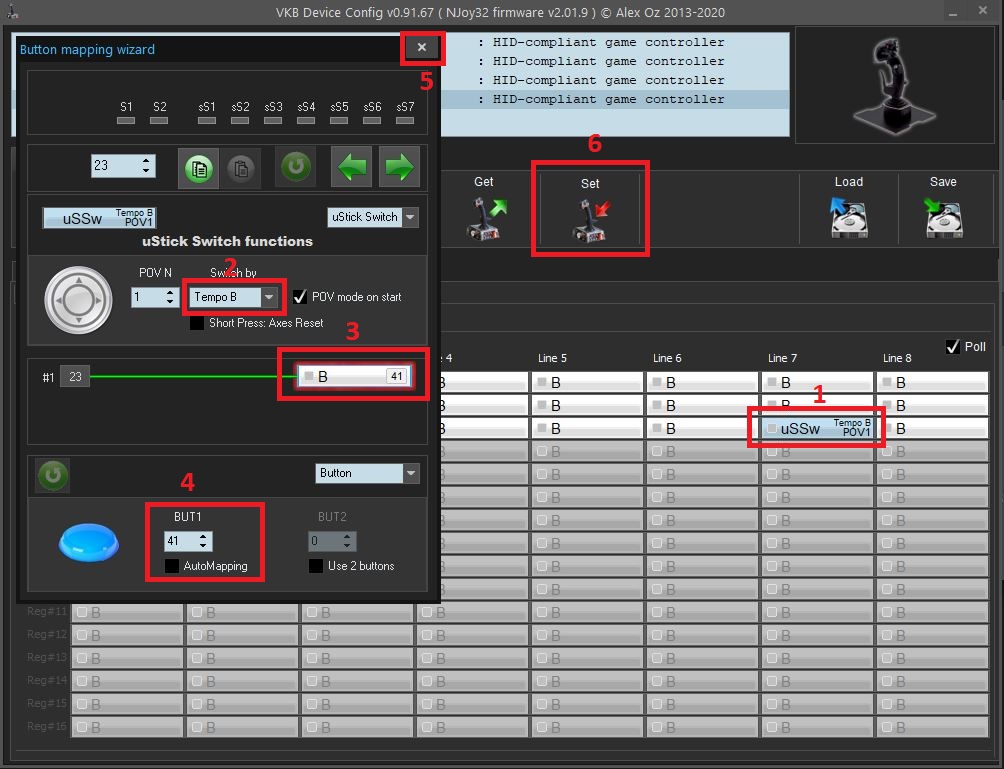Toggle the Poll checkbox

pyautogui.click(x=953, y=347)
